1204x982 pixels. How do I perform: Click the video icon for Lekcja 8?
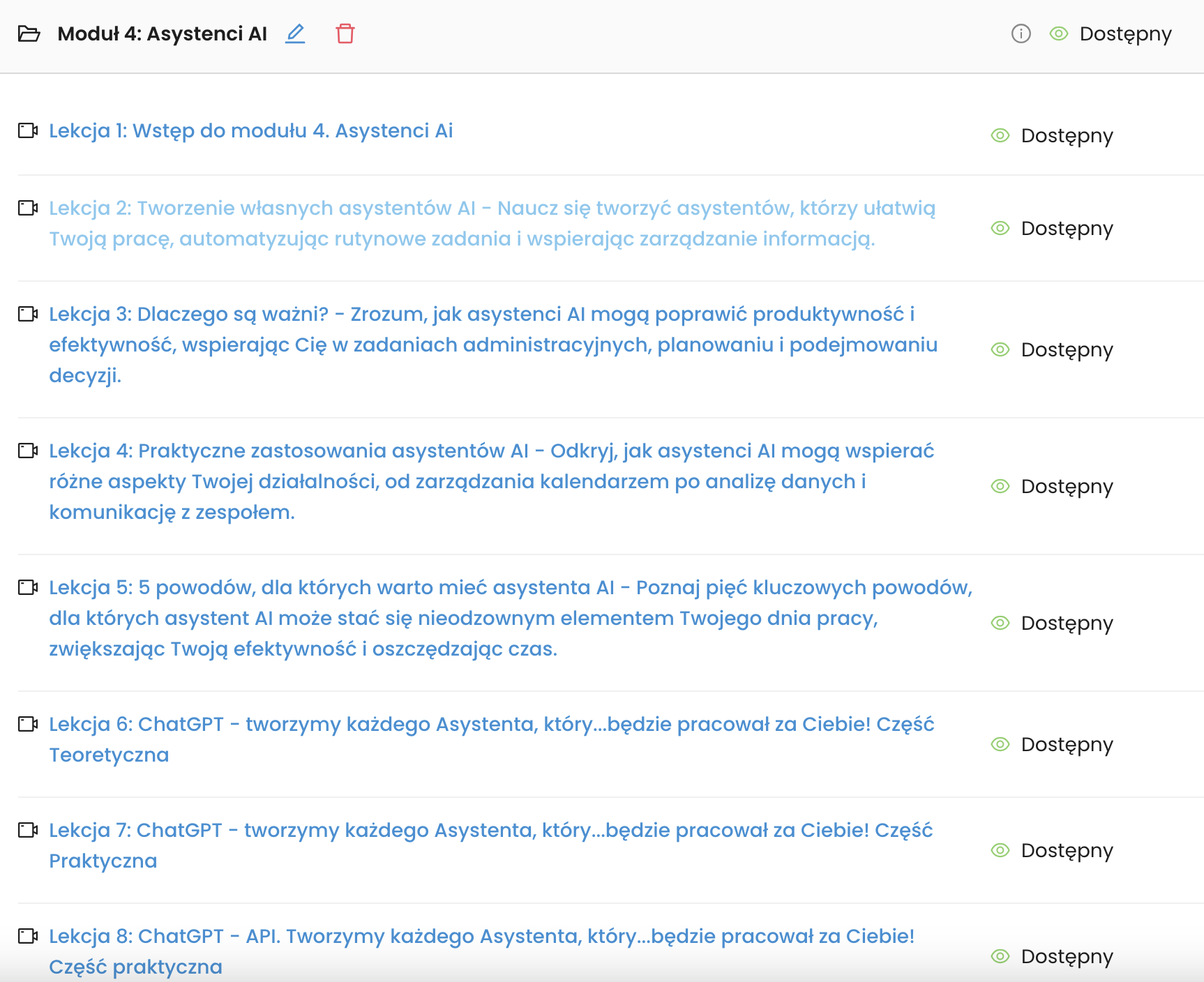28,936
